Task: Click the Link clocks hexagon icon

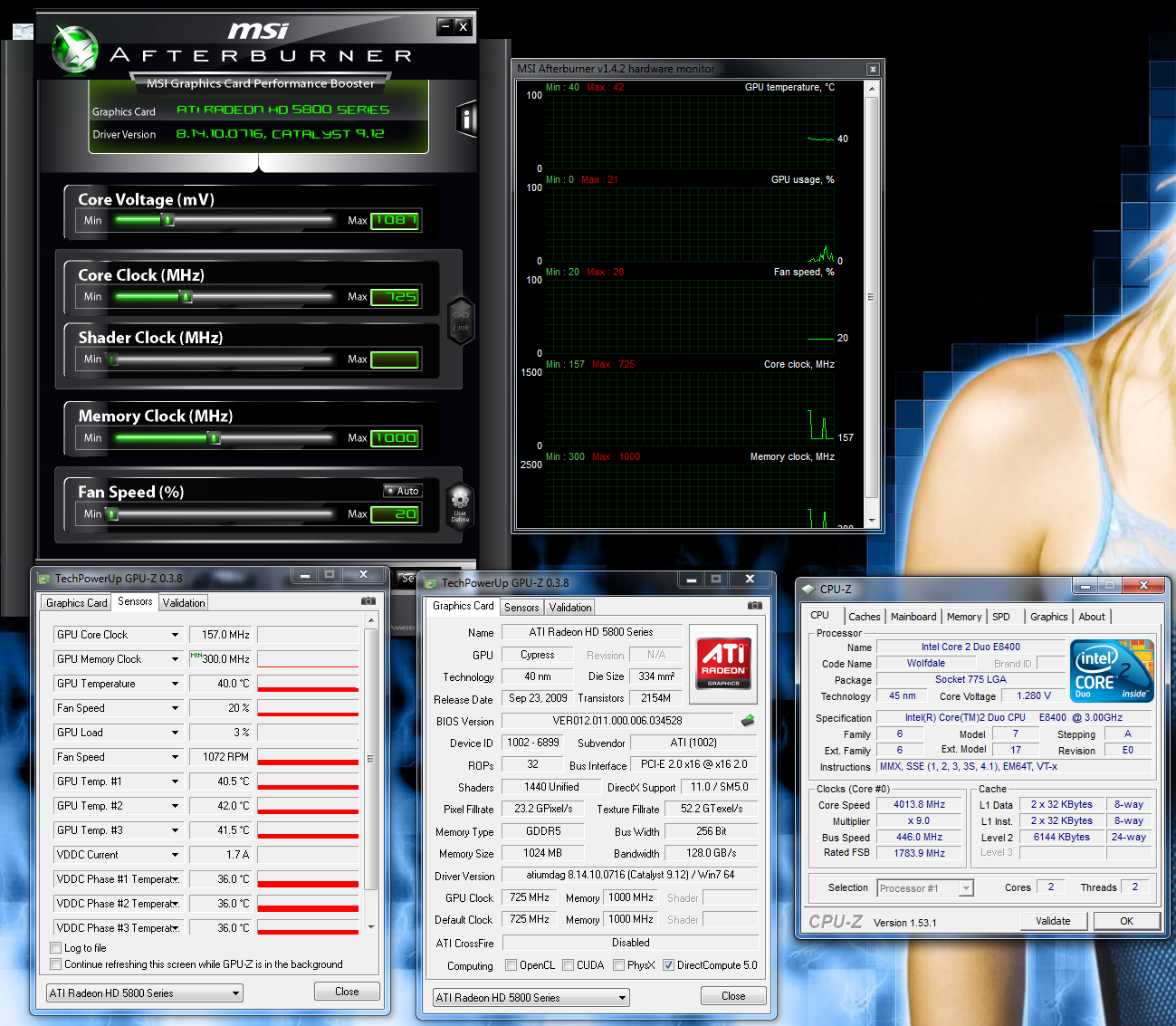Action: coord(461,320)
